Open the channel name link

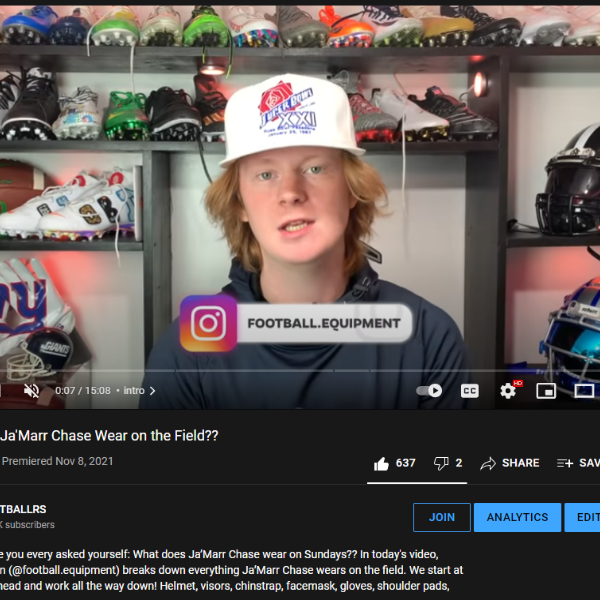point(23,509)
